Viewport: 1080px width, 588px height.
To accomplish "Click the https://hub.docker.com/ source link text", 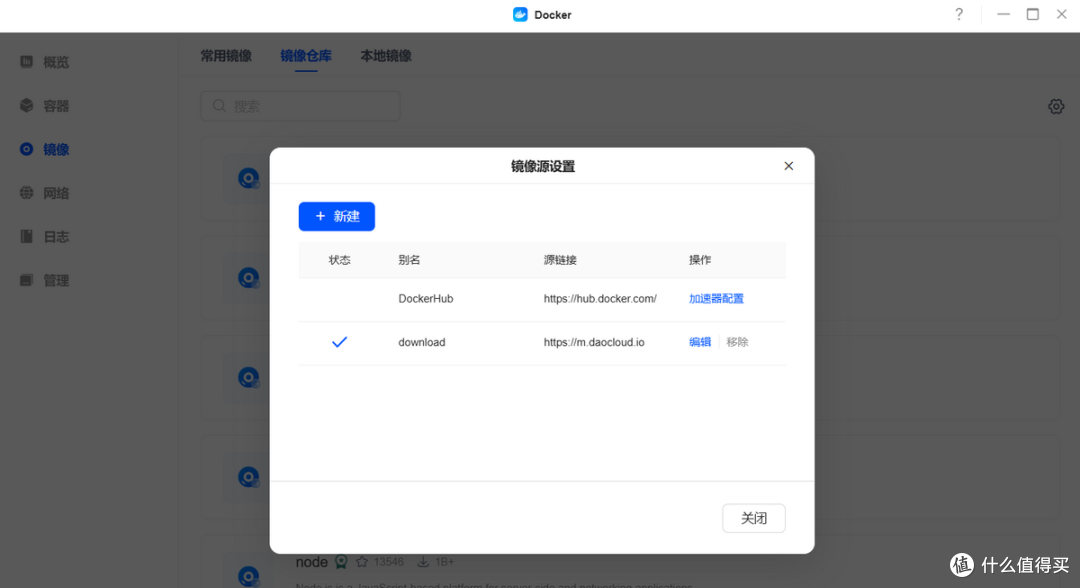I will pyautogui.click(x=600, y=299).
